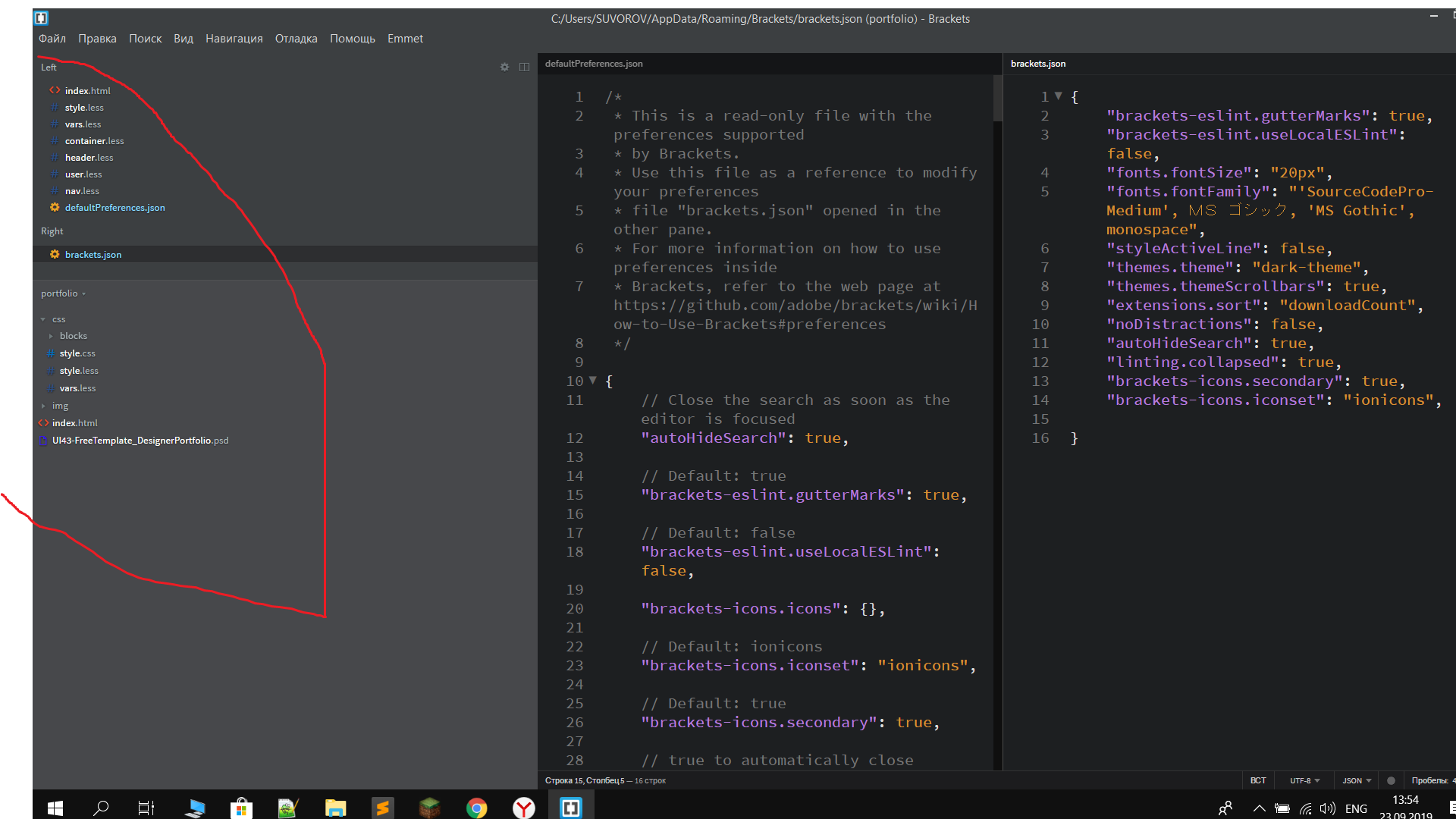This screenshot has height=819, width=1456.
Task: Select defaultPreferences.json in working files
Action: click(x=115, y=208)
